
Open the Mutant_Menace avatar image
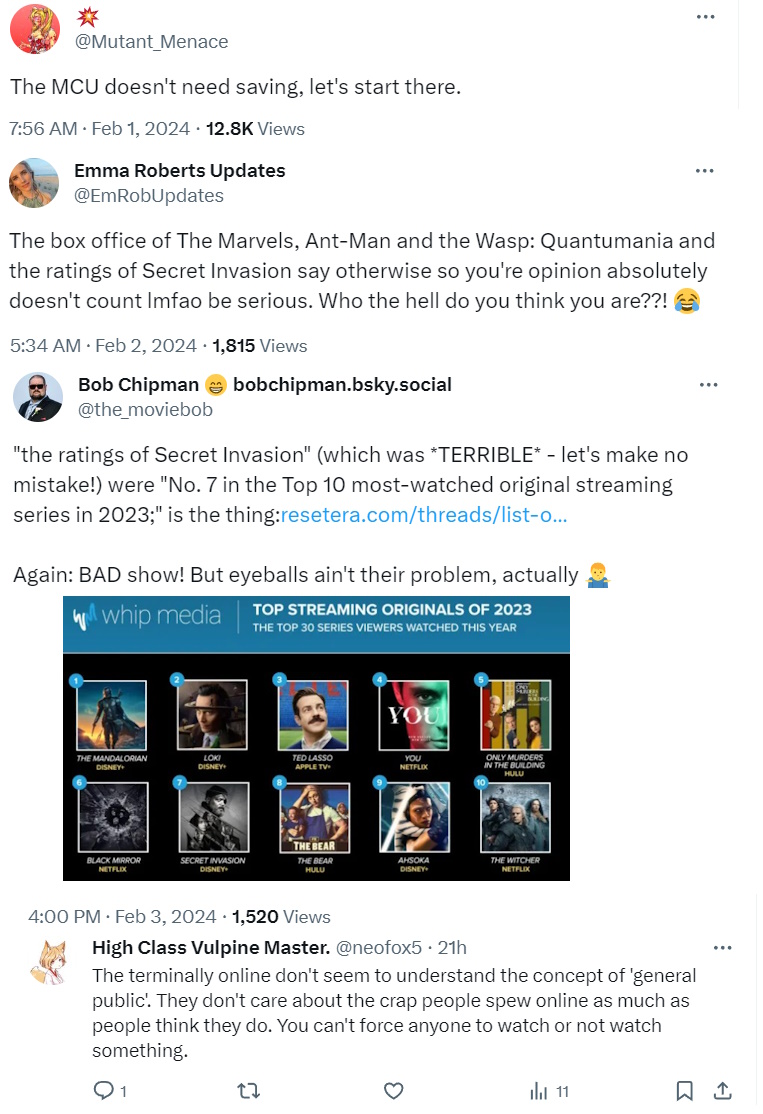(35, 28)
